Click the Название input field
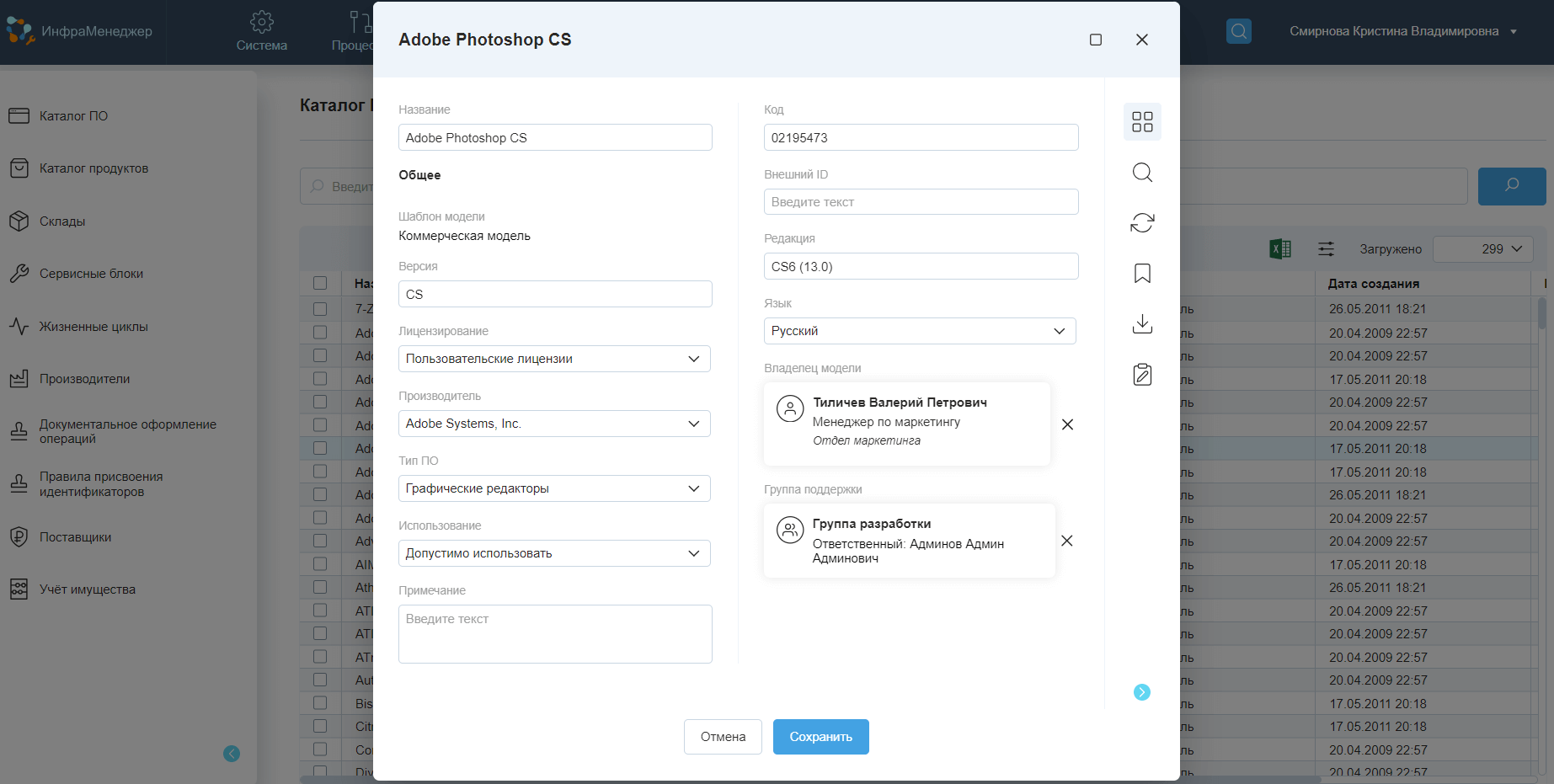1554x784 pixels. click(x=555, y=138)
